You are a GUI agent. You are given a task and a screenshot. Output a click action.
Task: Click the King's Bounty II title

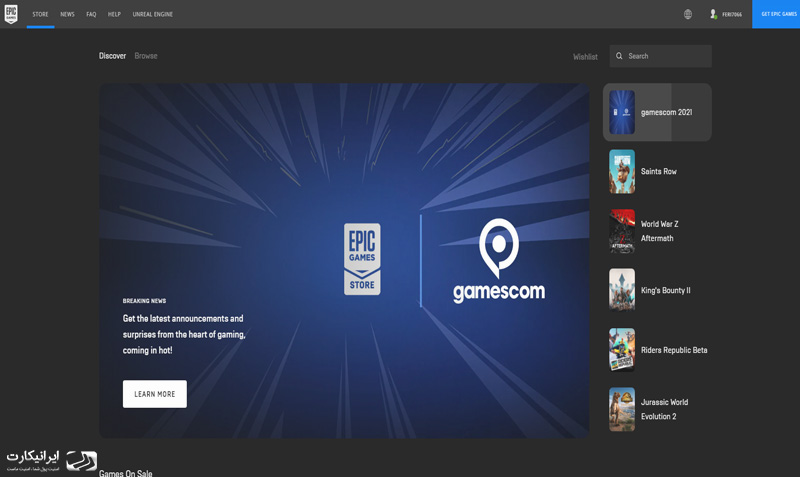click(666, 290)
